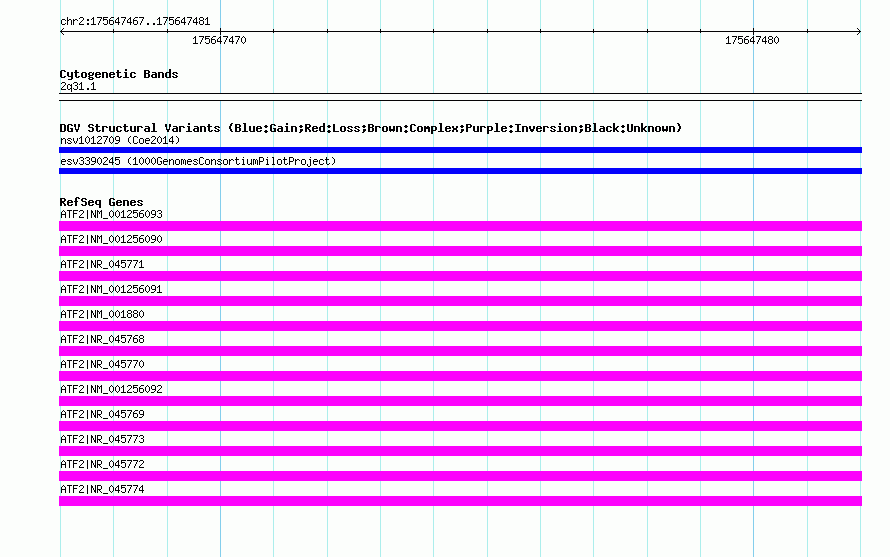Click the magenta bar of ATF2|NR_045774
This screenshot has width=890, height=557.
tap(460, 501)
